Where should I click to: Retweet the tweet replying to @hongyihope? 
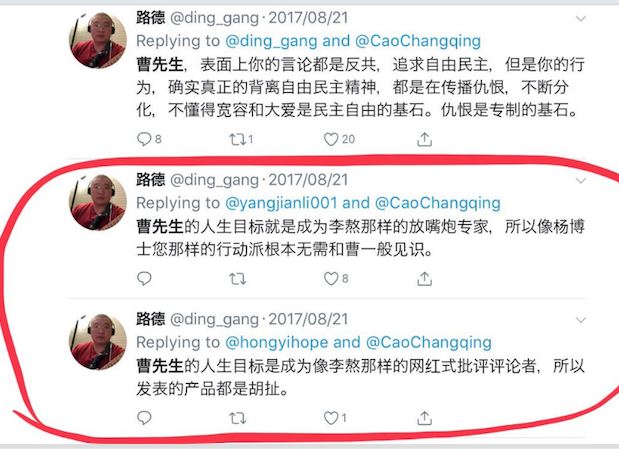238,418
